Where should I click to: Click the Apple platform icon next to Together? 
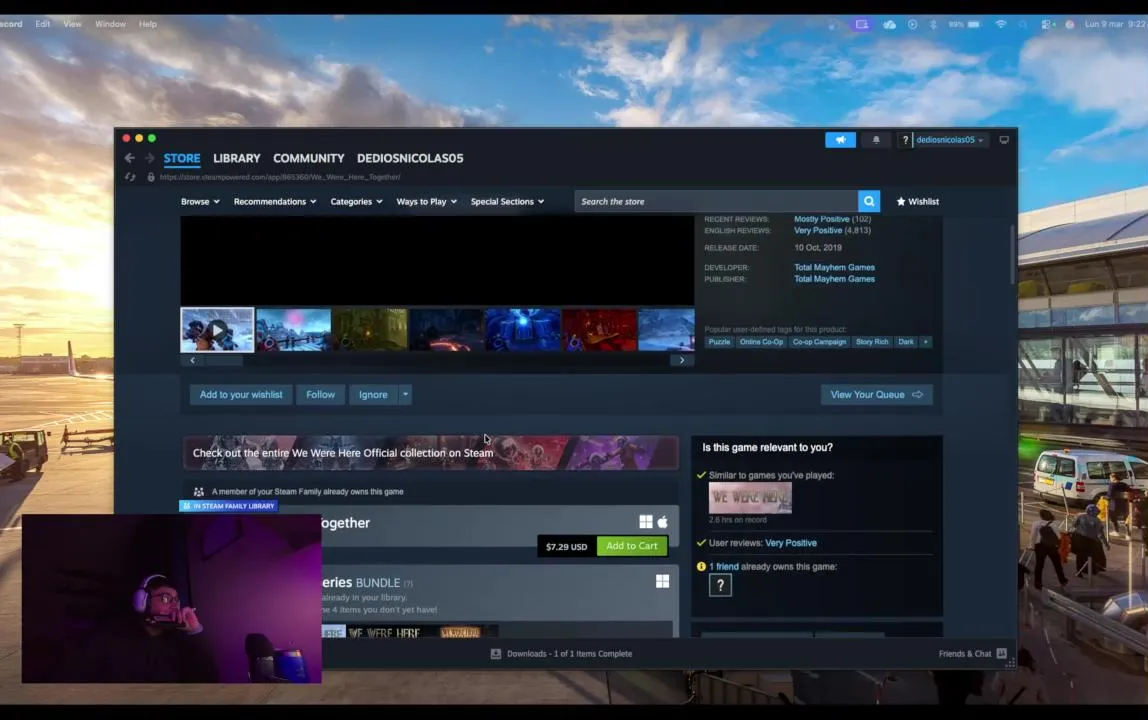pos(663,522)
